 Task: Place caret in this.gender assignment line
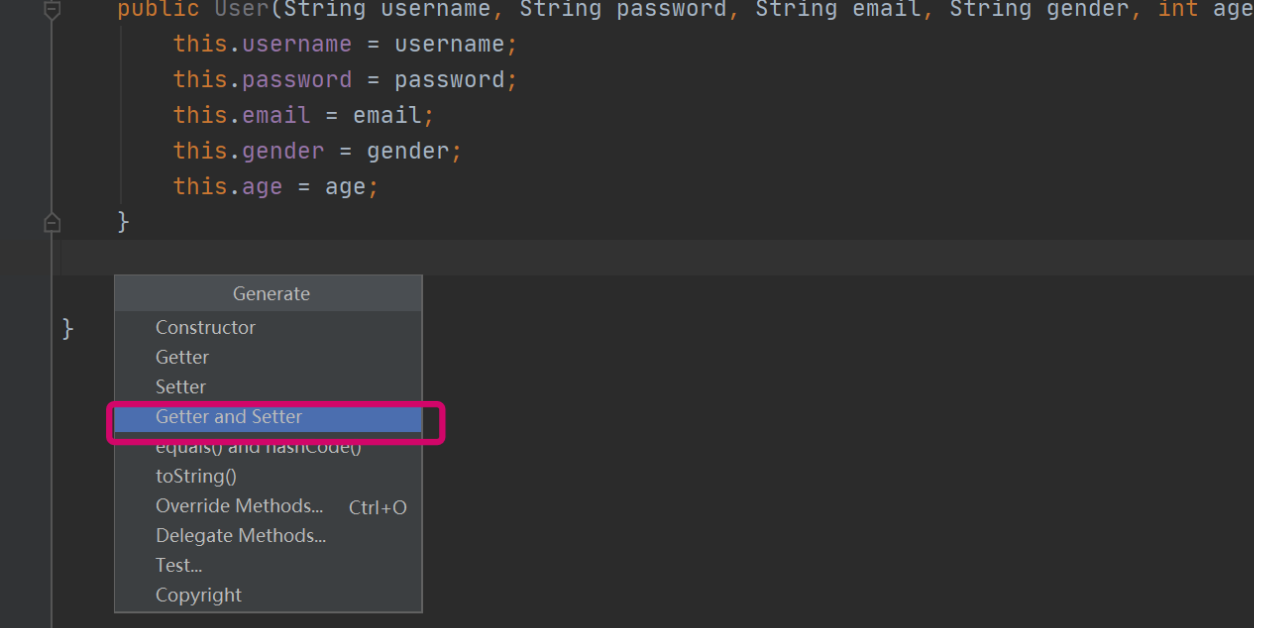tap(317, 151)
